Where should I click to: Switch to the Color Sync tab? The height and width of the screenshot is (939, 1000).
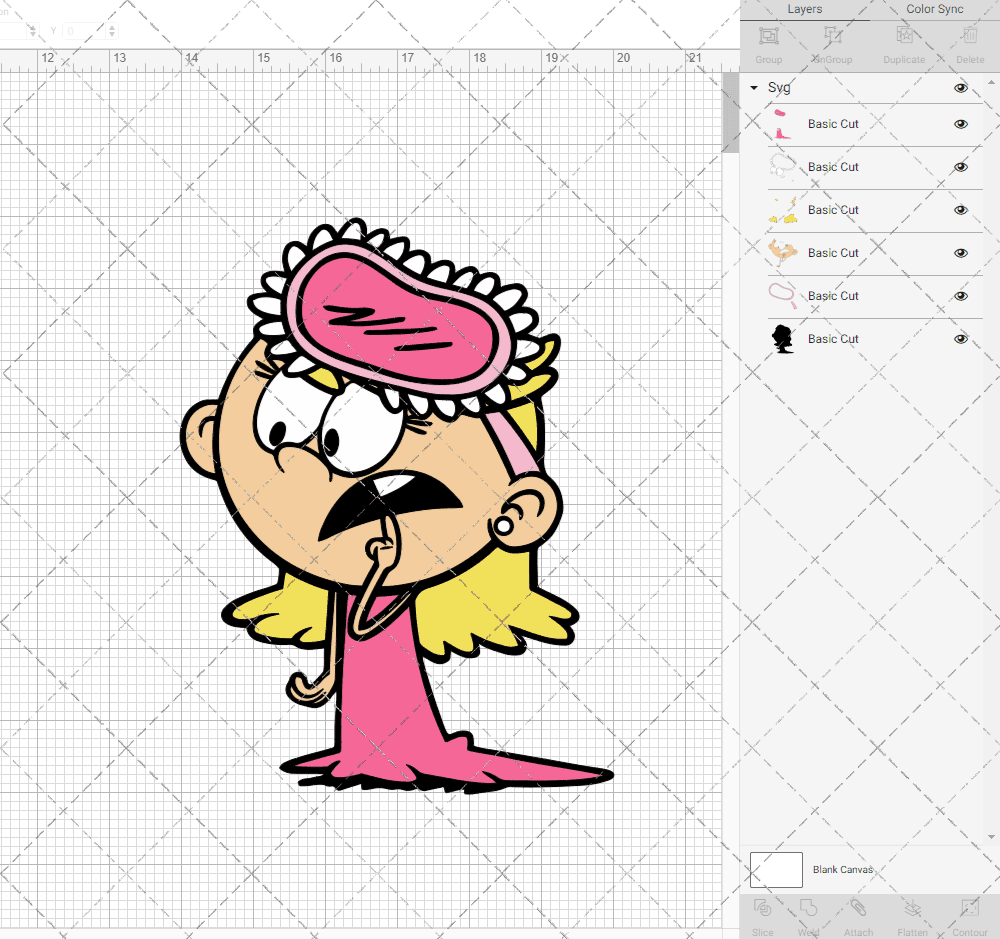click(934, 10)
